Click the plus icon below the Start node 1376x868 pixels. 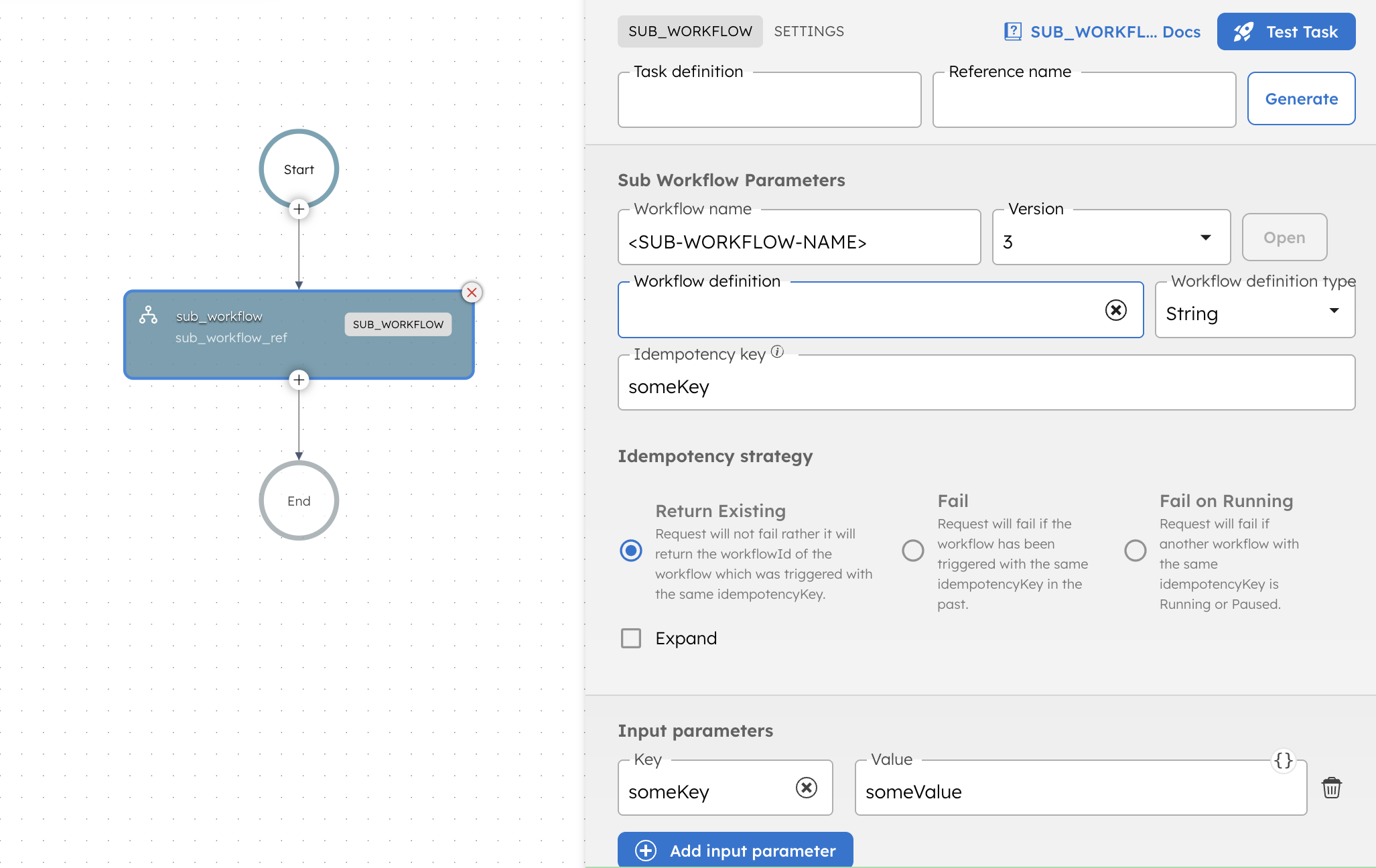tap(299, 210)
